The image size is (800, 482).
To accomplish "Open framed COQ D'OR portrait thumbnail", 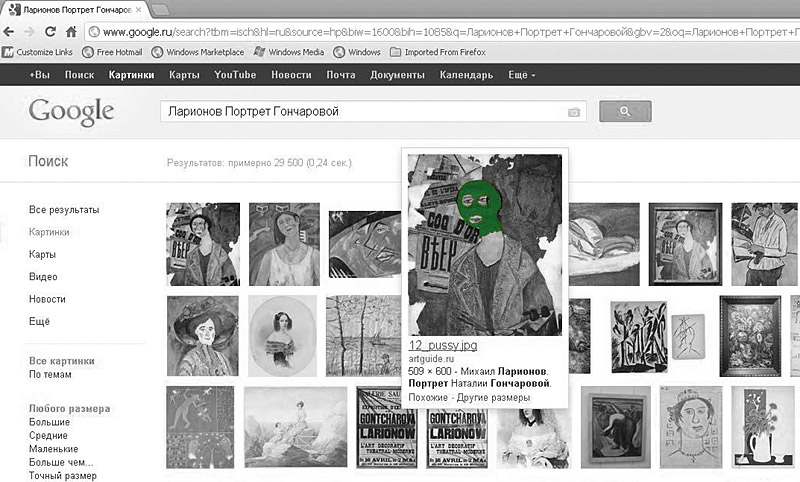I will tap(685, 244).
